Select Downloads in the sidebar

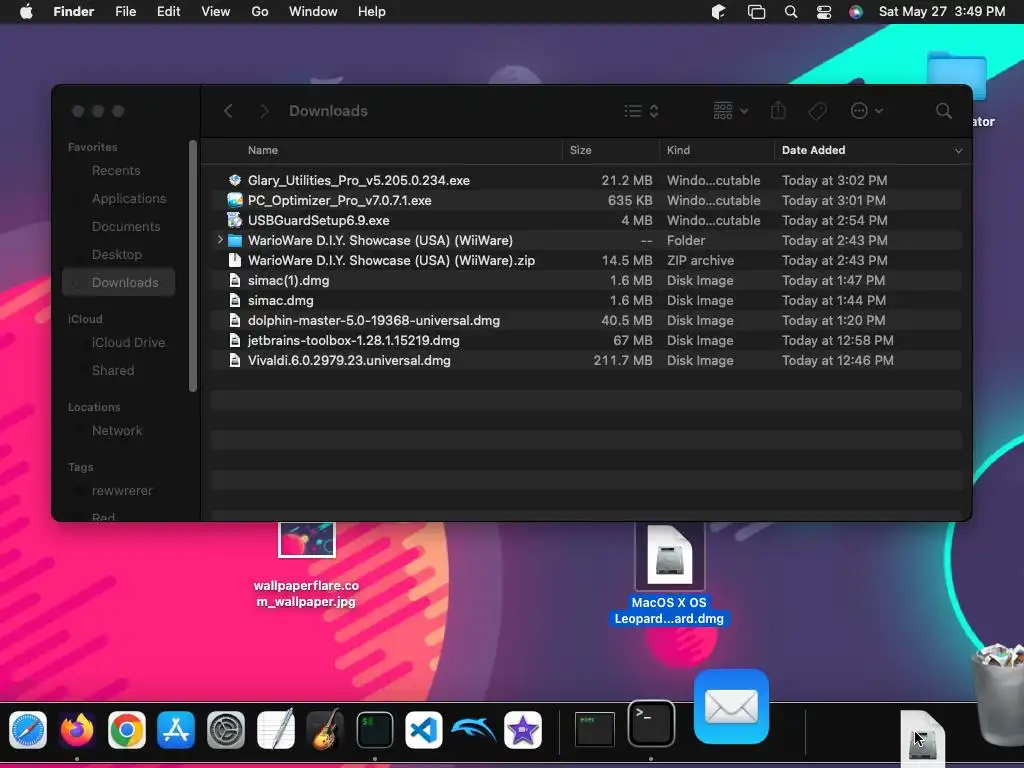point(119,283)
